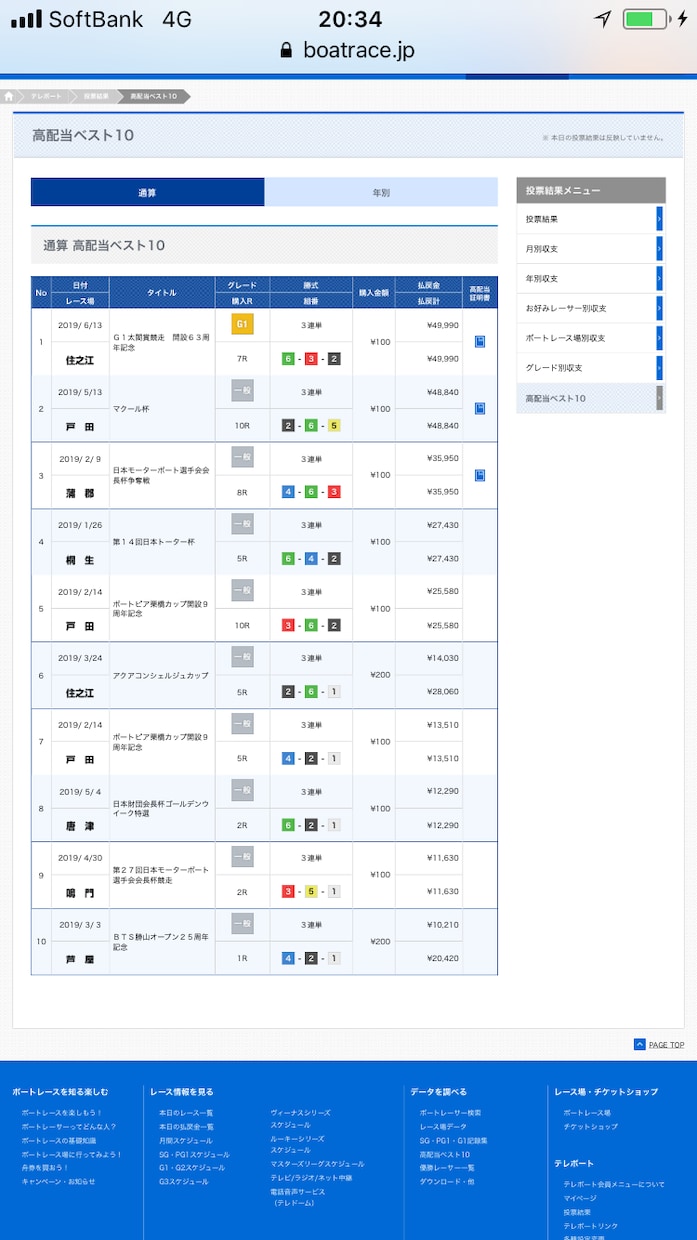The image size is (697, 1240).
Task: Open certificate icon for 2019/6/13 住之江 row
Action: tap(480, 342)
